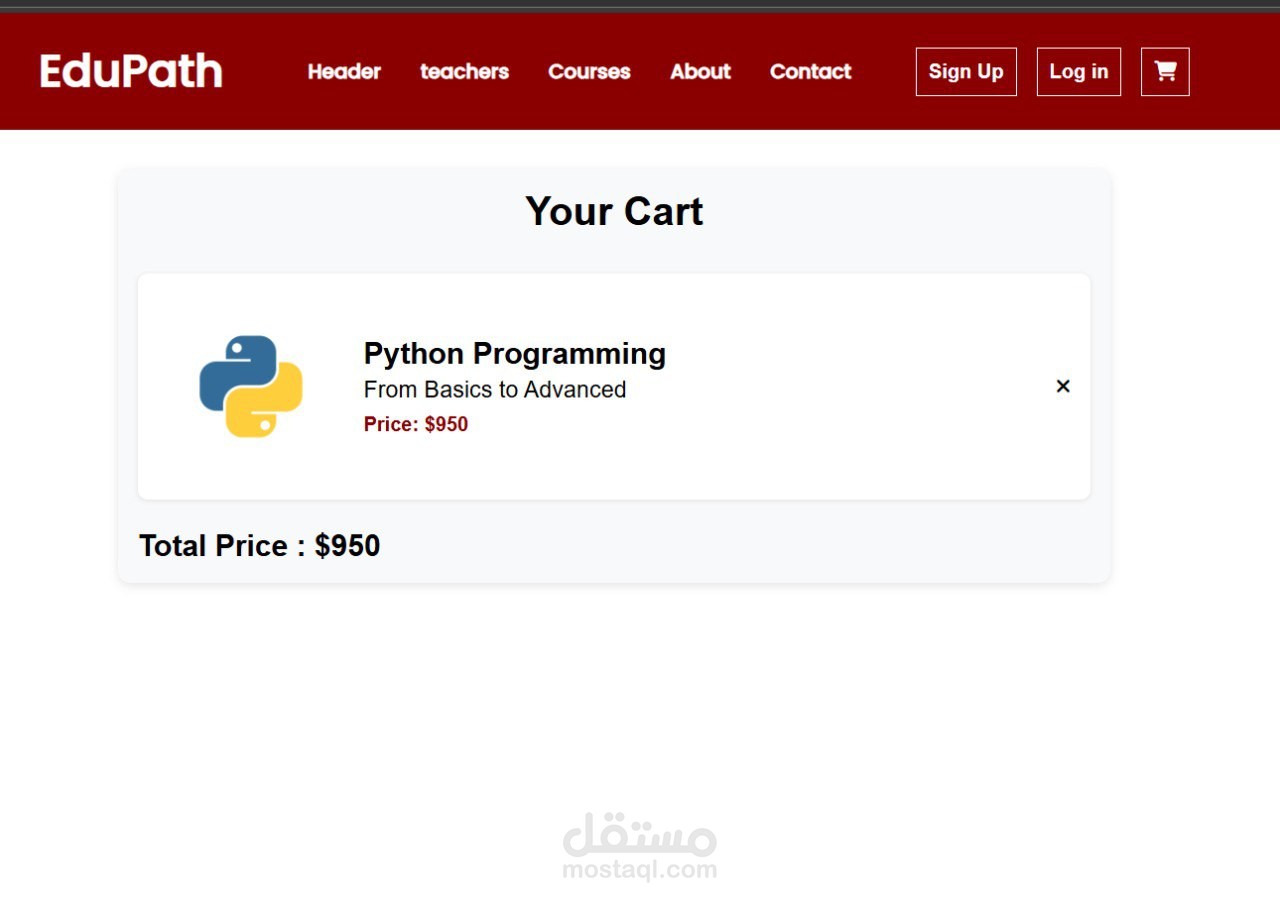
Task: Click the Python logo image
Action: [x=251, y=386]
